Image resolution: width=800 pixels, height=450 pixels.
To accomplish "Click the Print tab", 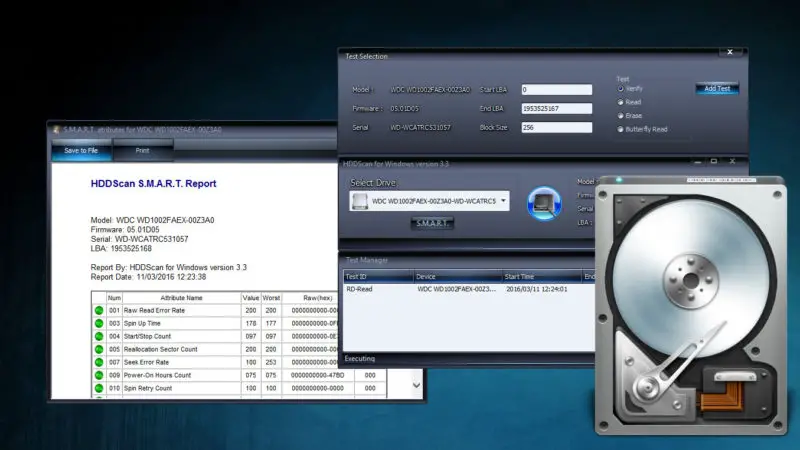I will pyautogui.click(x=142, y=151).
